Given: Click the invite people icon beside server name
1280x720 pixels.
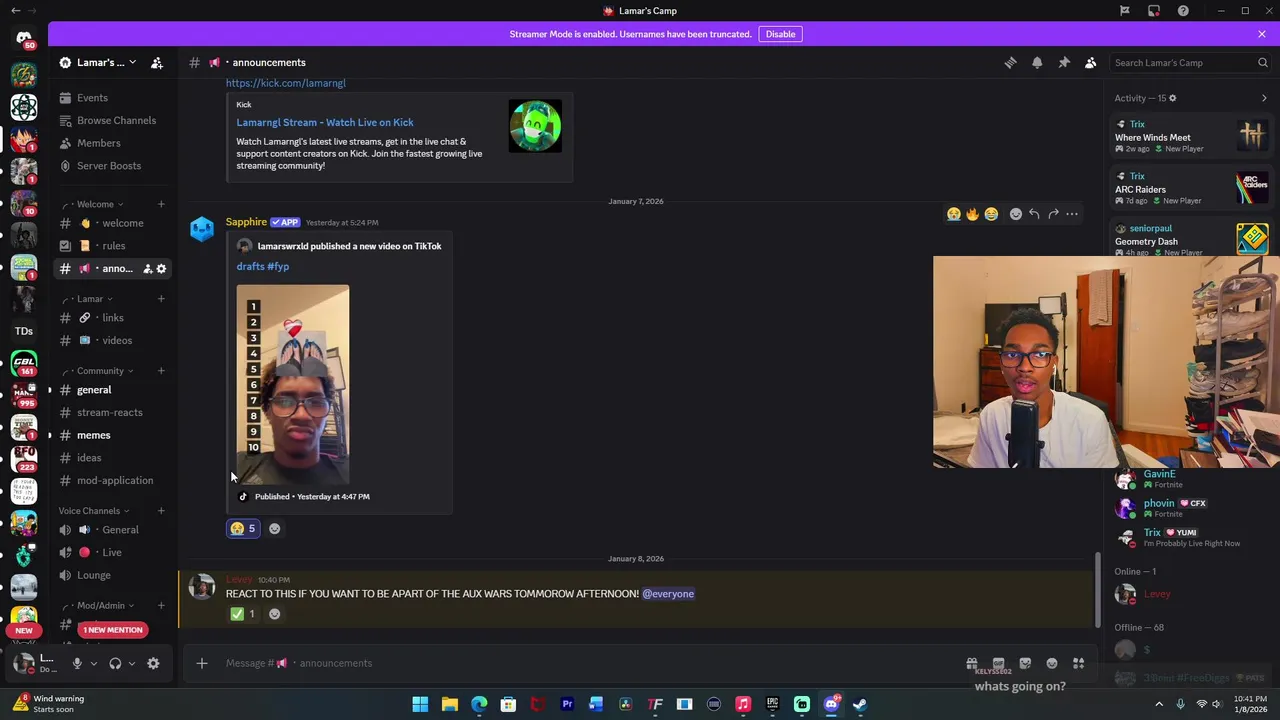Looking at the screenshot, I should point(157,62).
